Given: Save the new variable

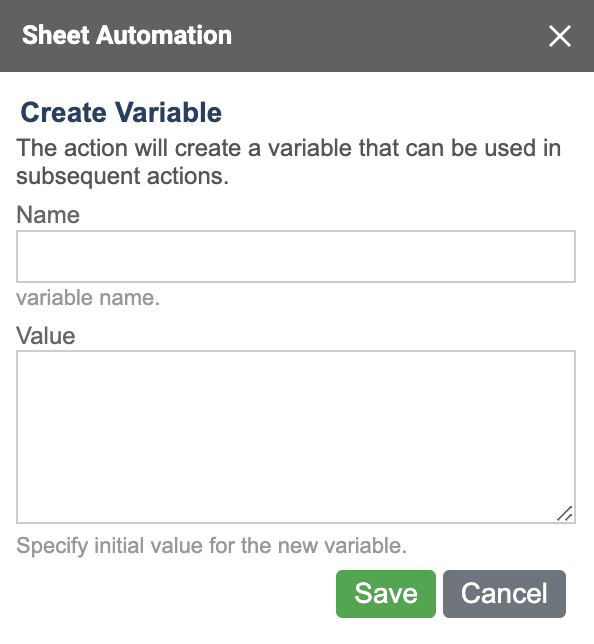Looking at the screenshot, I should tap(386, 593).
